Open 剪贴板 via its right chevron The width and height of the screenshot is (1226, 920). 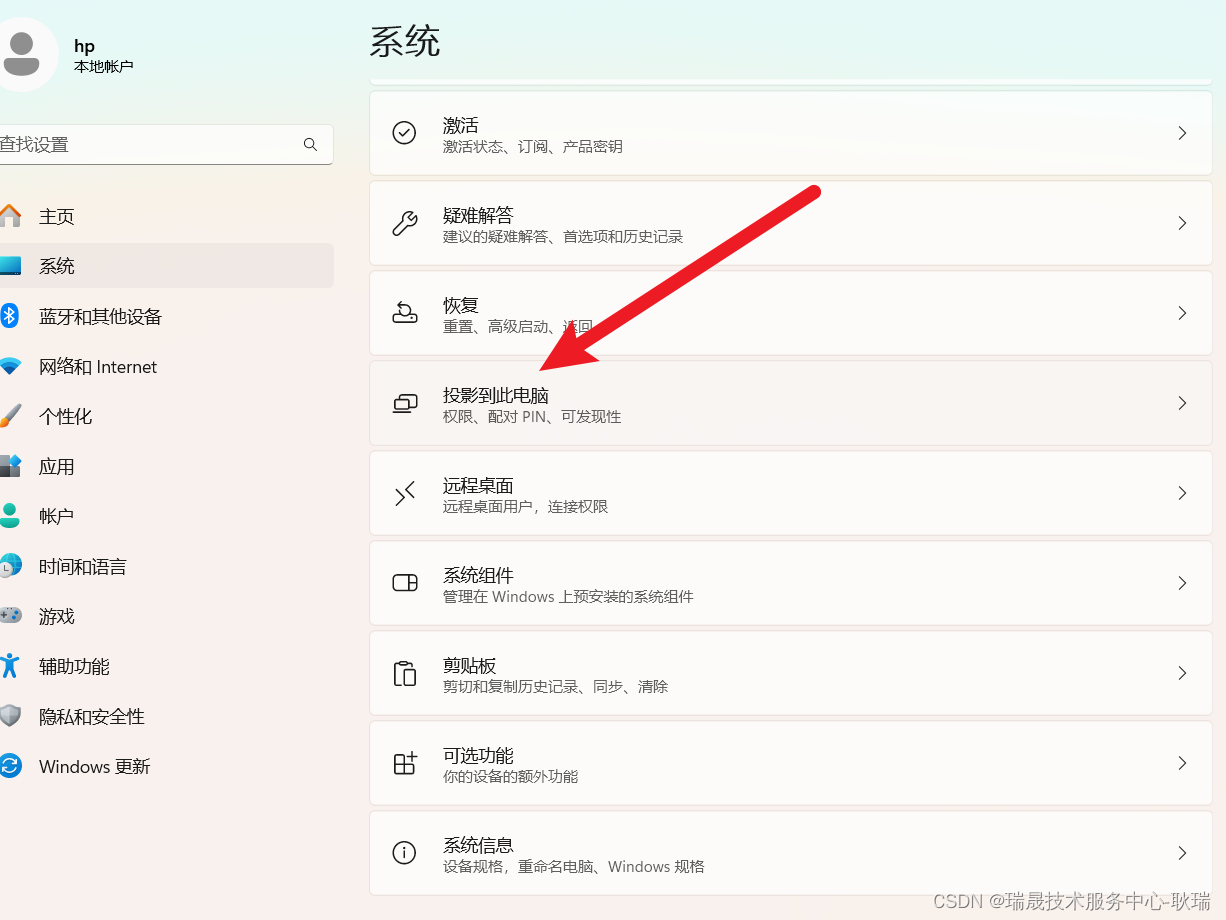click(1182, 673)
